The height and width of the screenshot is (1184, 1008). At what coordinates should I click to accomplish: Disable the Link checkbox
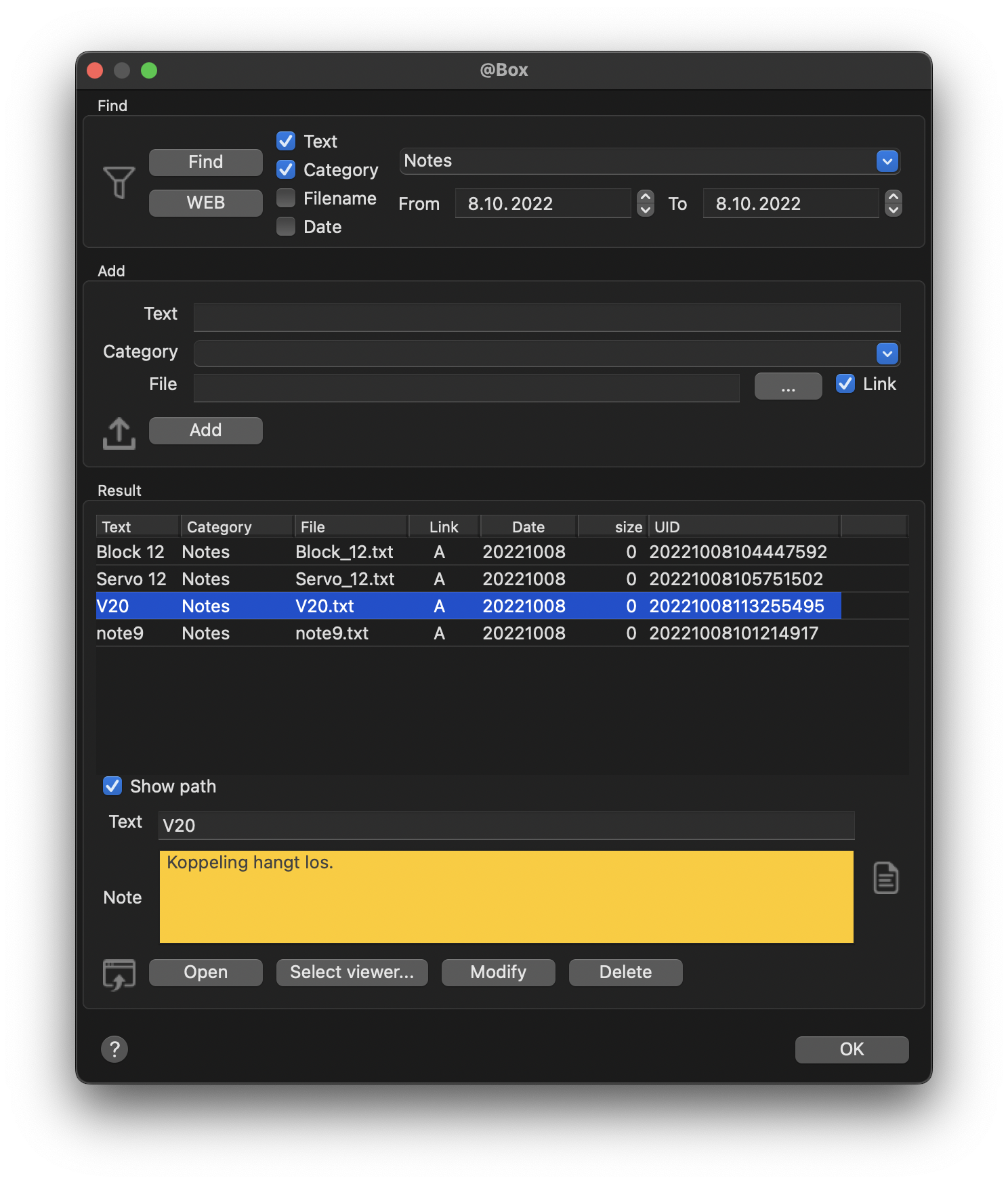(x=845, y=383)
